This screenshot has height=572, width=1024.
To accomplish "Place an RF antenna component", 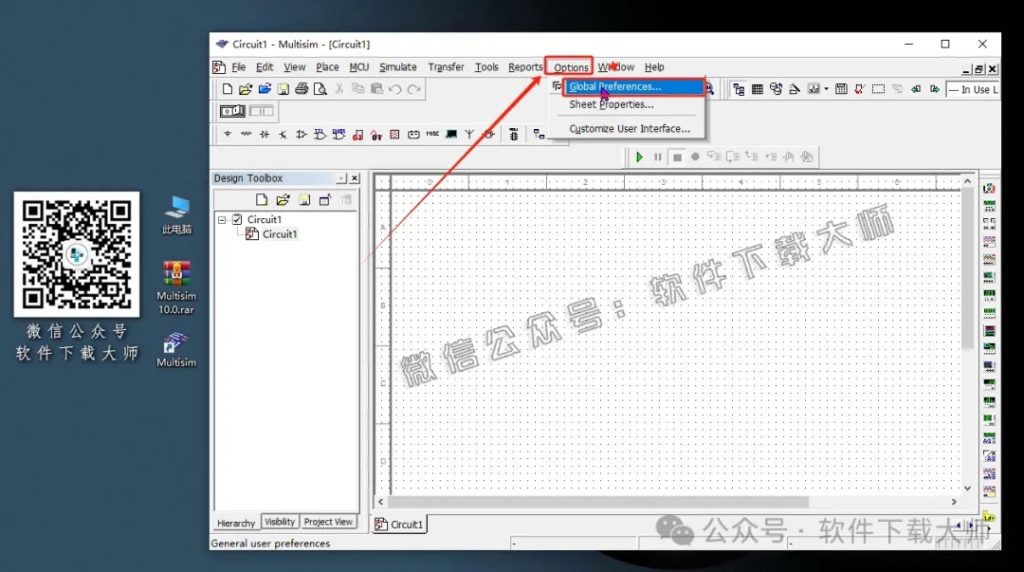I will 470,135.
